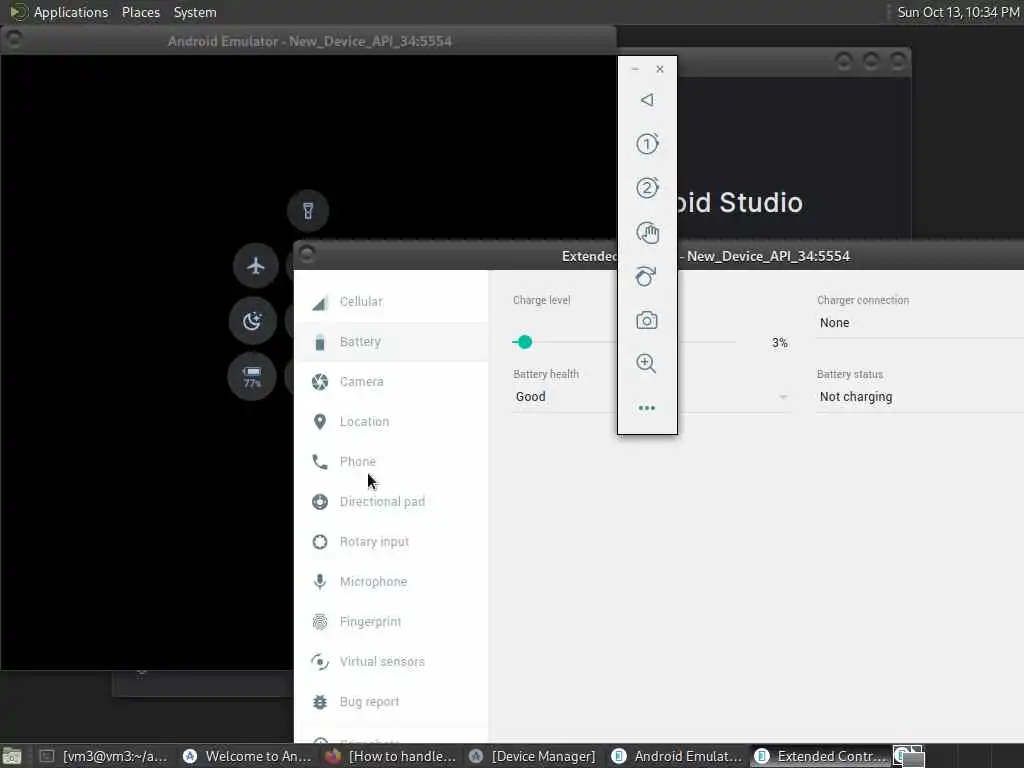
Task: Toggle the flashlight tile in emulator
Action: tap(308, 210)
